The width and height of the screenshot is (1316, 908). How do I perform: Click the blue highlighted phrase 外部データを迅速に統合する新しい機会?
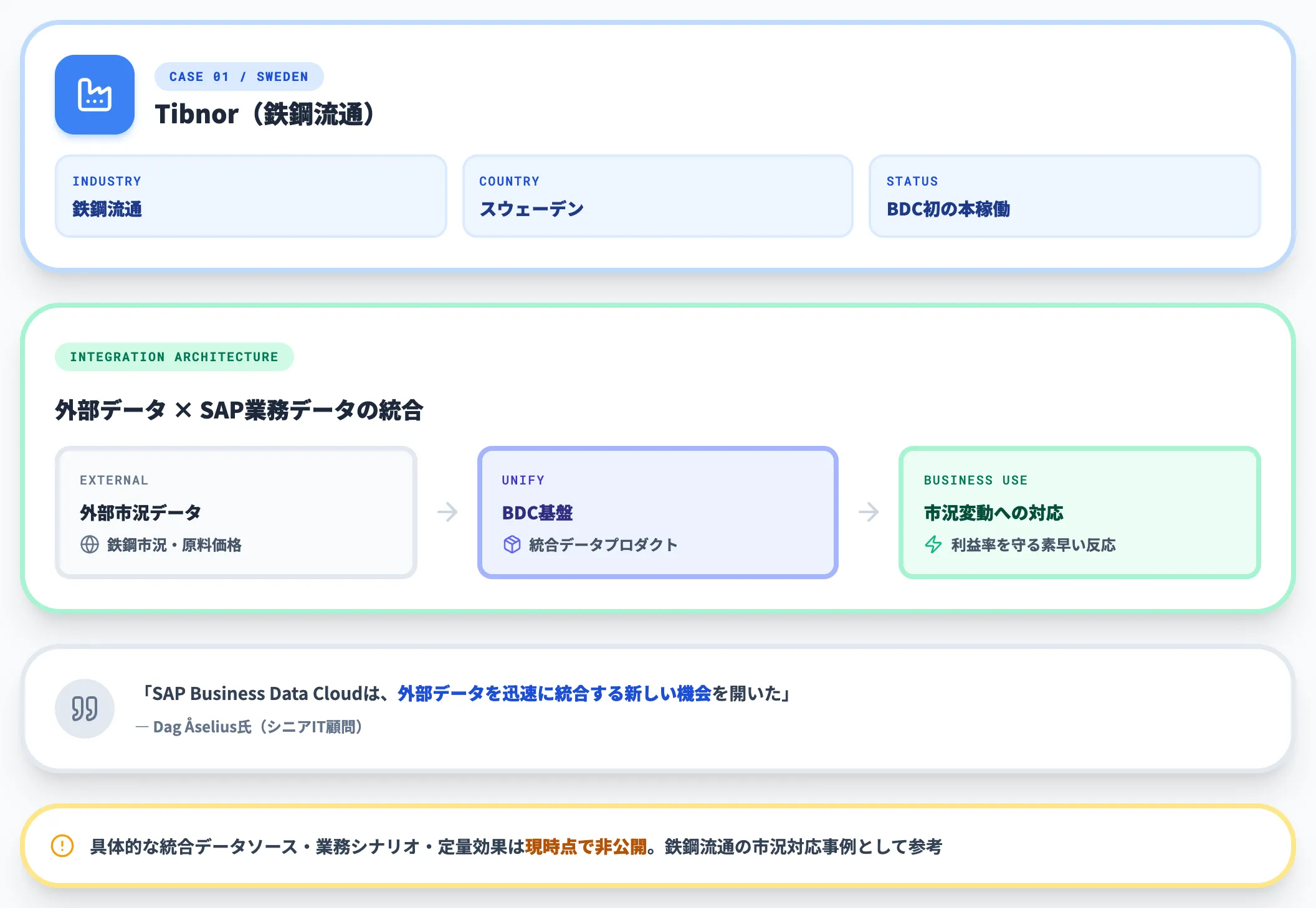555,693
